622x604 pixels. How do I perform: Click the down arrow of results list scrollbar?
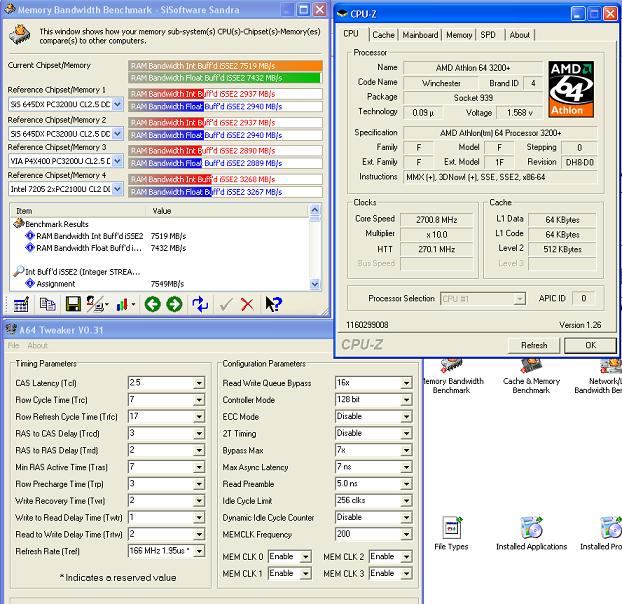[315, 284]
